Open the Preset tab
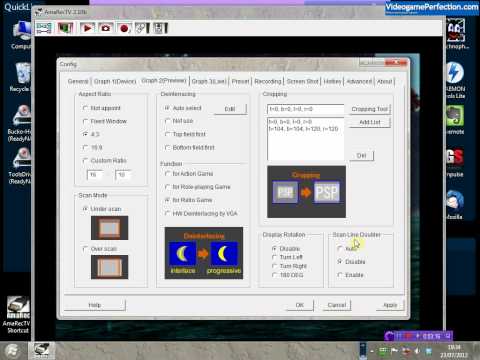The width and height of the screenshot is (480, 360). (240, 81)
